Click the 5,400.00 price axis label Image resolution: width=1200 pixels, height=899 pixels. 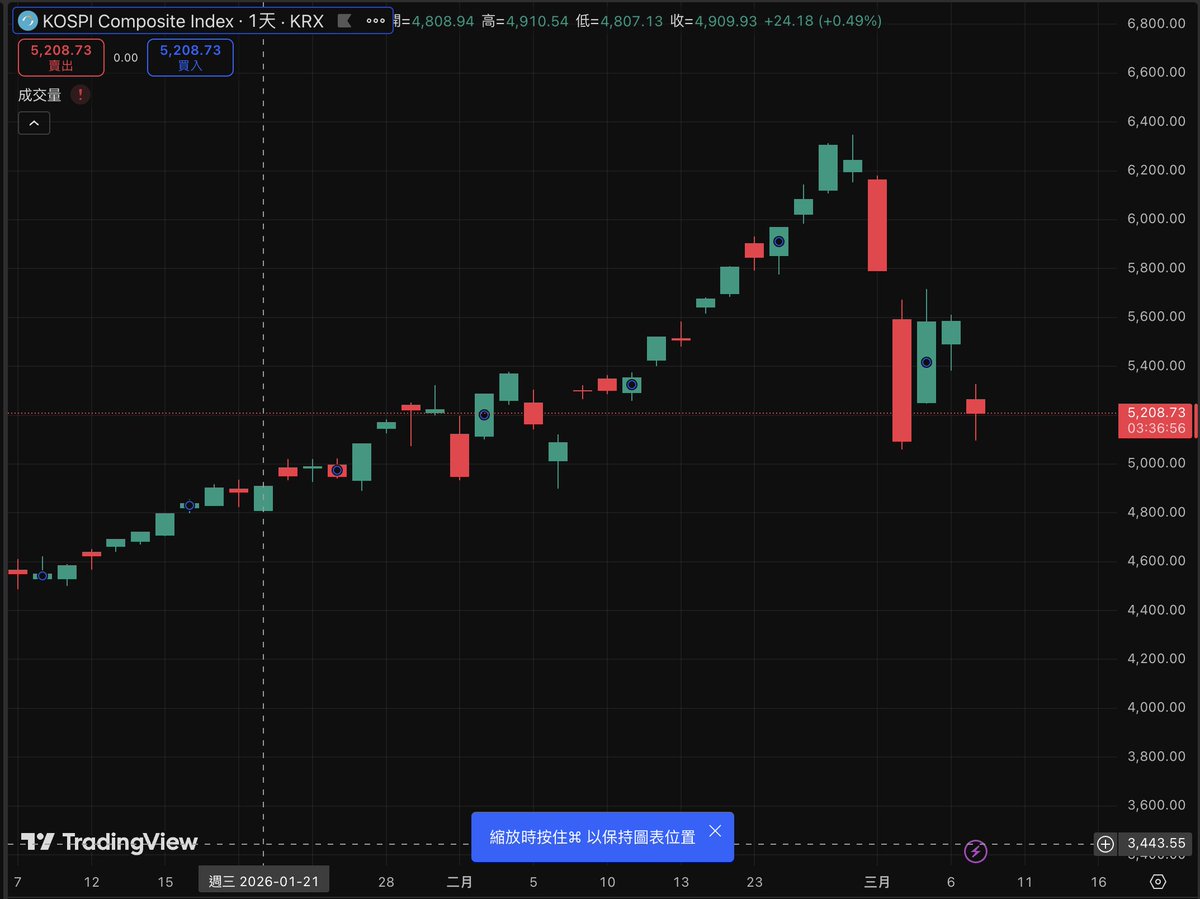pyautogui.click(x=1156, y=365)
